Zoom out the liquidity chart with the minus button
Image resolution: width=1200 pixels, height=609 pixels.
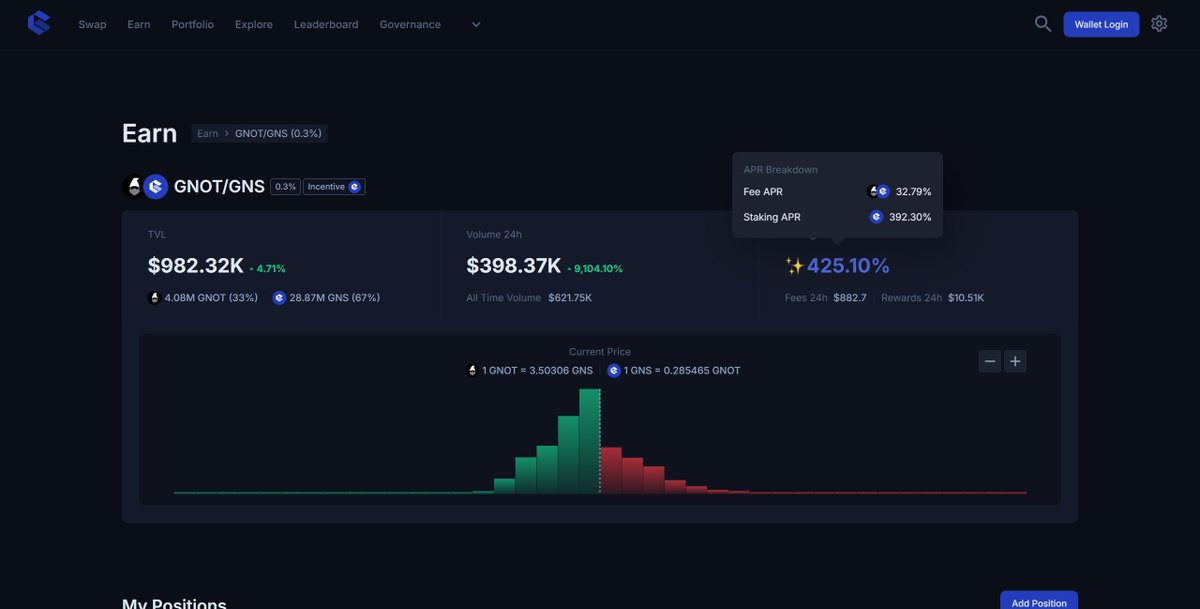(990, 361)
